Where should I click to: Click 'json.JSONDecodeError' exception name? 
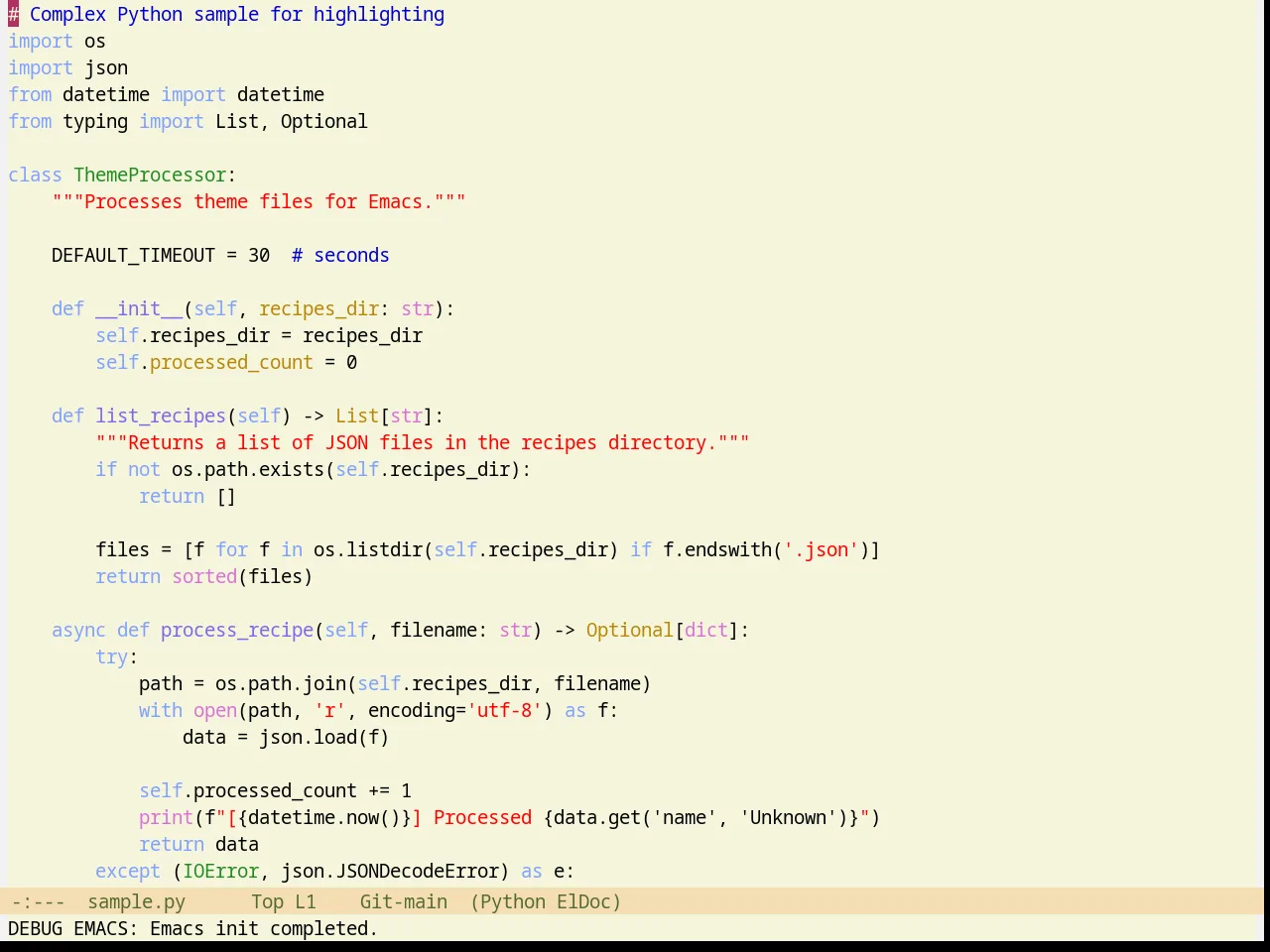pos(390,871)
